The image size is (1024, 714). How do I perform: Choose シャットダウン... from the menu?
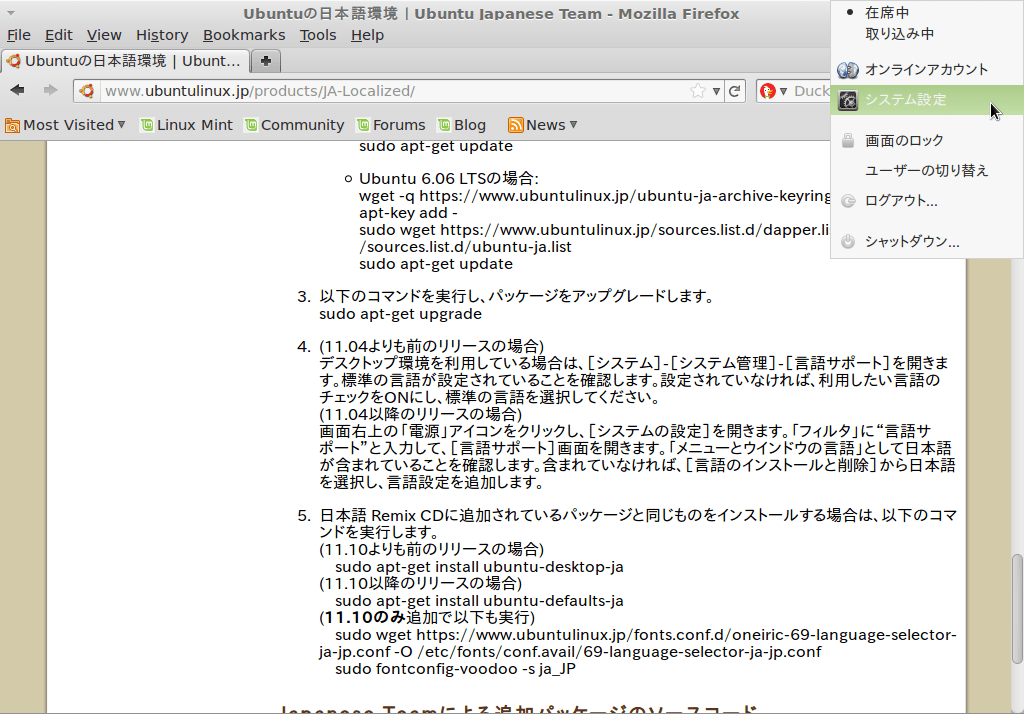click(x=927, y=242)
